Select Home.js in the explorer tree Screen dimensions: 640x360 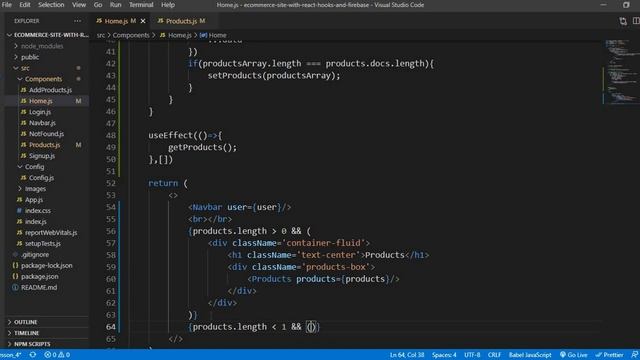40,101
